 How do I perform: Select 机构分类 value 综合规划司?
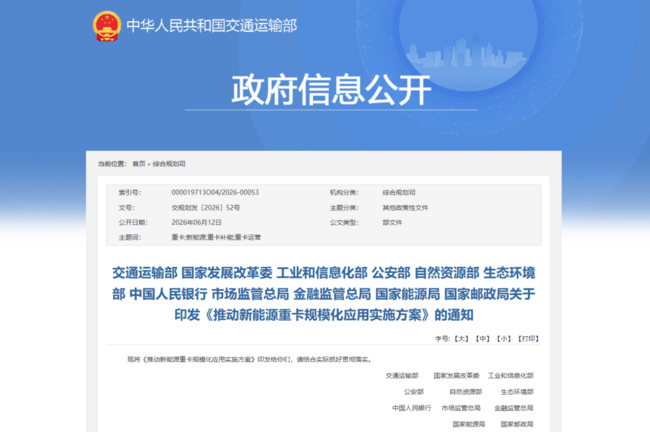(399, 192)
